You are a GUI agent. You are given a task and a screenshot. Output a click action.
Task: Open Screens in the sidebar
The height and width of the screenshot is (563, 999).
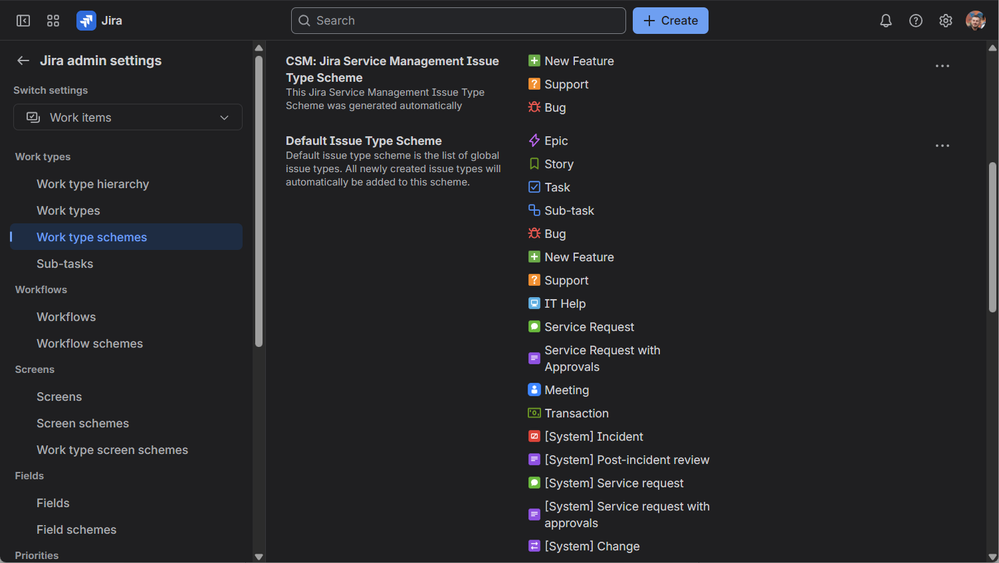click(59, 397)
